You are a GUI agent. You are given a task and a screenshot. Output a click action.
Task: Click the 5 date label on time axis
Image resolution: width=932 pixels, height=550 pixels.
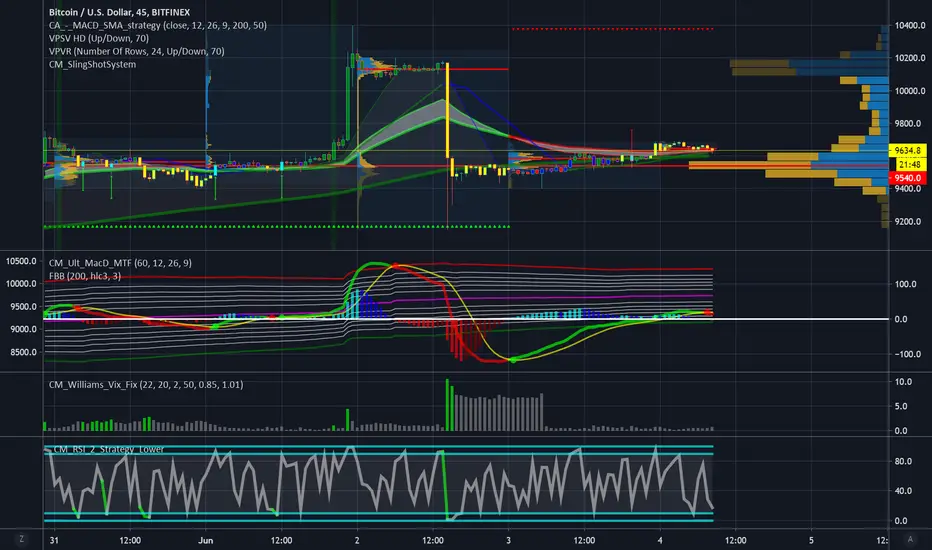(x=811, y=540)
